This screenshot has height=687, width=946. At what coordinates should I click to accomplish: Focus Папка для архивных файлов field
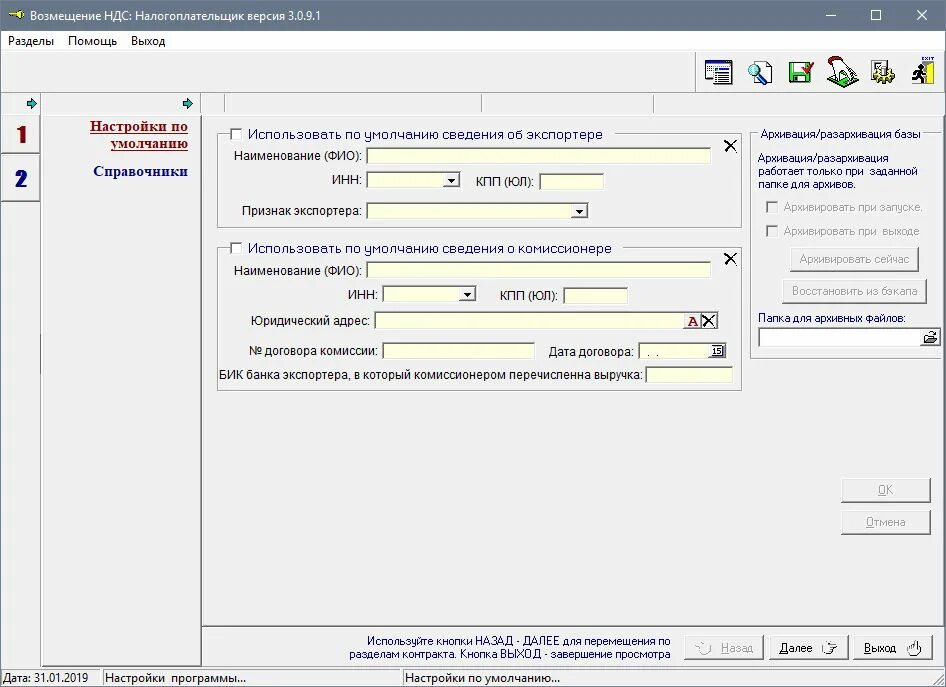click(x=840, y=337)
